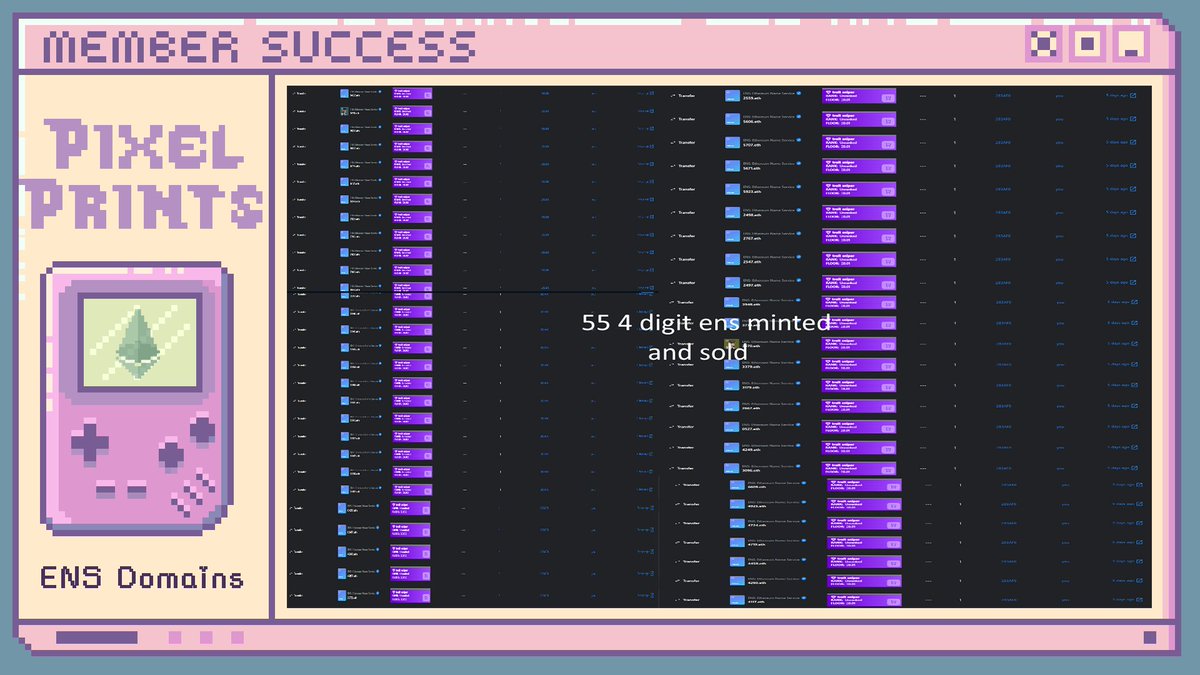
Task: Select the 4459.eth domain name
Action: (x=757, y=564)
